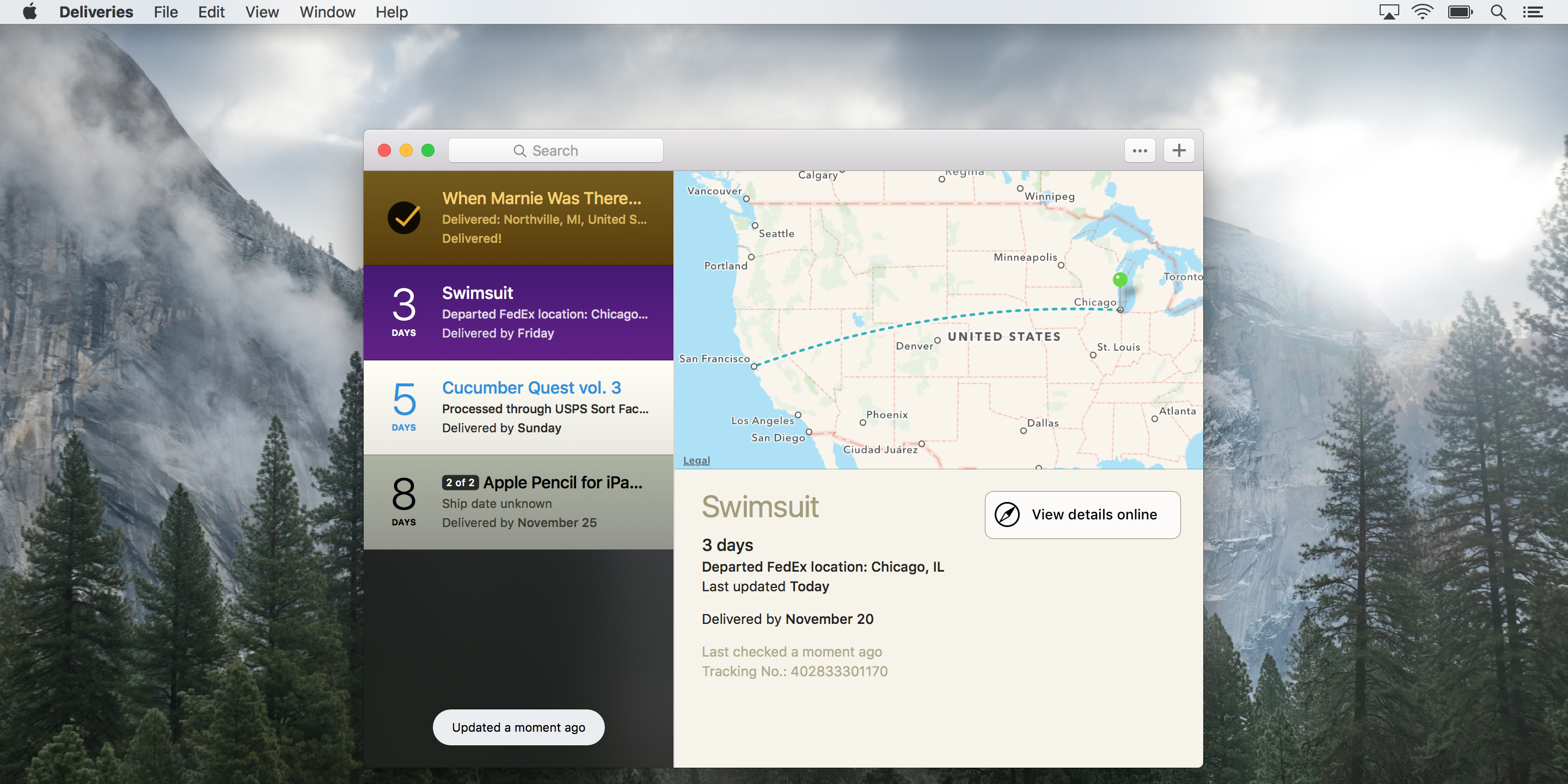Open the Window menu

pyautogui.click(x=327, y=11)
